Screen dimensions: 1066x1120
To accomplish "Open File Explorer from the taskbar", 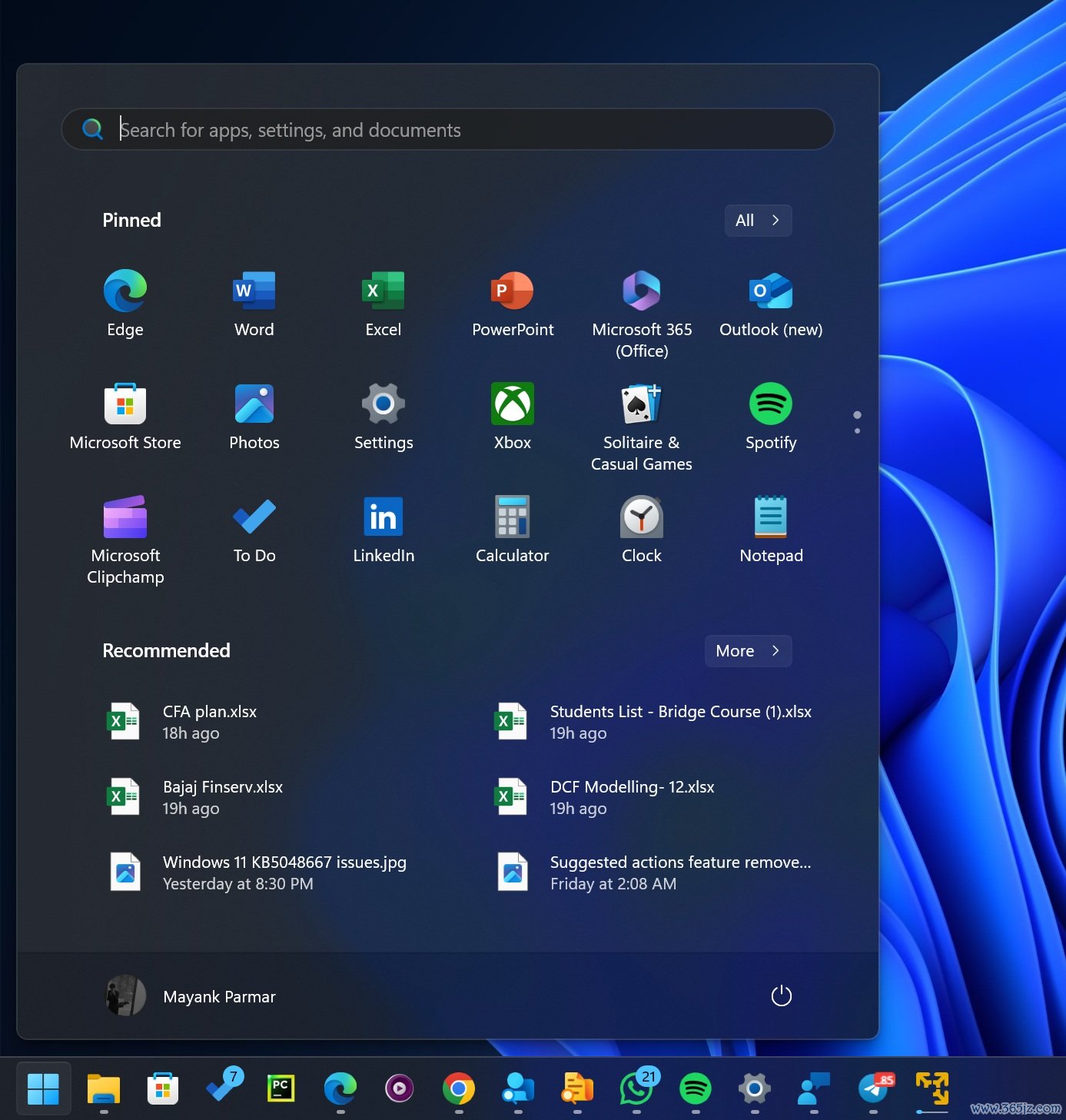I will [103, 1088].
